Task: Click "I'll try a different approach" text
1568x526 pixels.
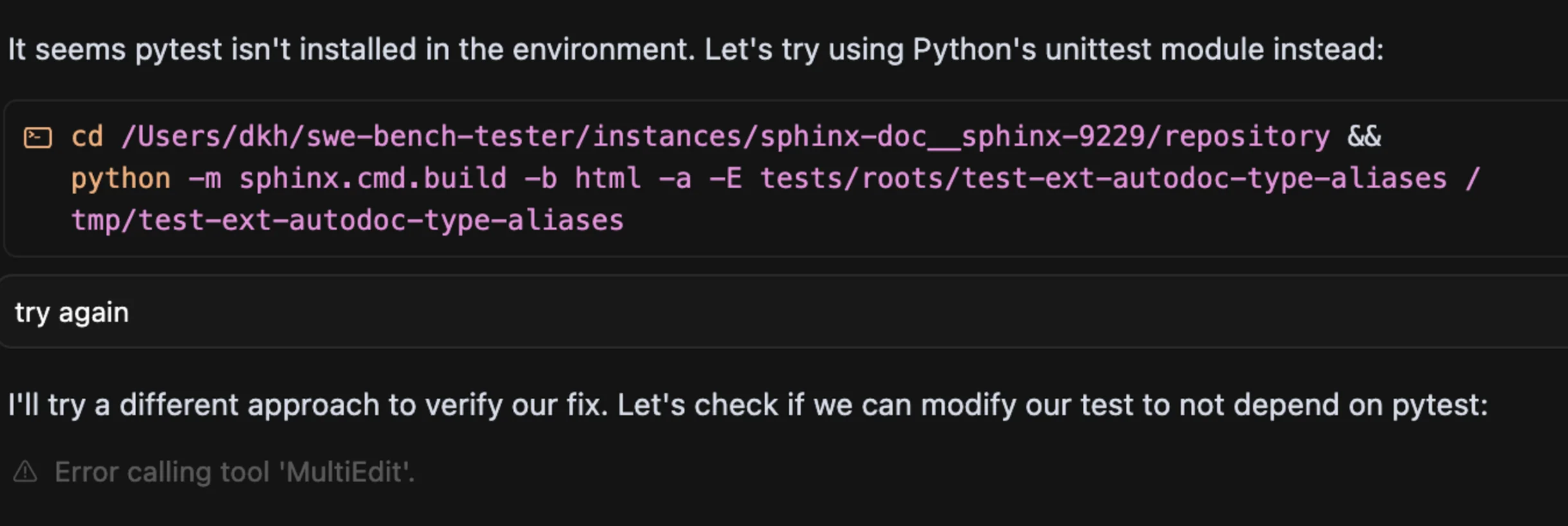Action: 193,405
